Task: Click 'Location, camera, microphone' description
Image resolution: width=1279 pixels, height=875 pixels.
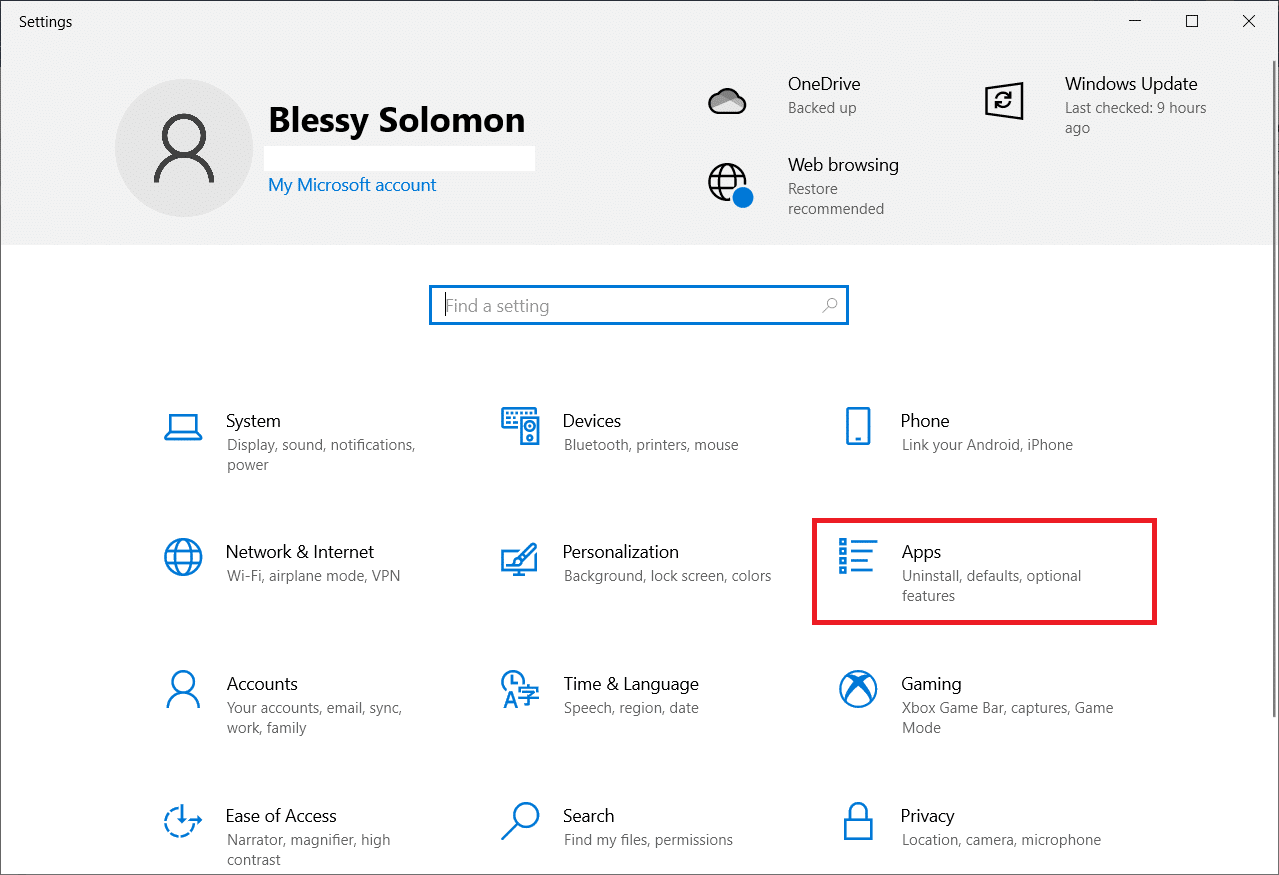Action: (x=1001, y=840)
